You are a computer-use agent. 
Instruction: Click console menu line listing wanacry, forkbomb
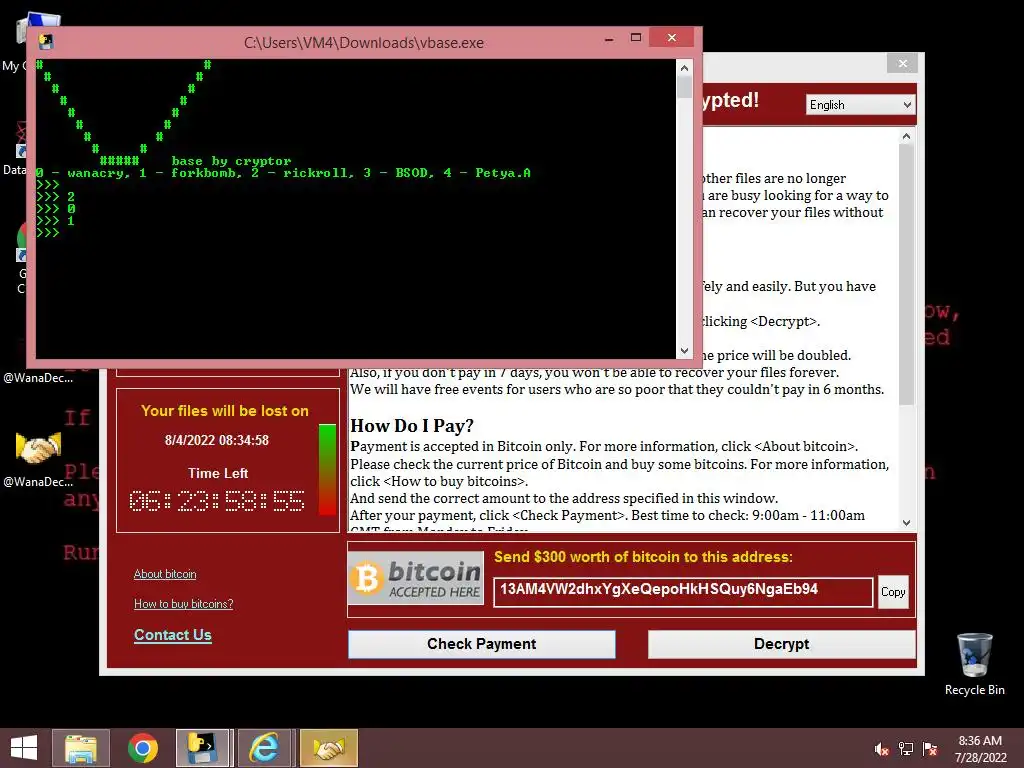(x=283, y=173)
